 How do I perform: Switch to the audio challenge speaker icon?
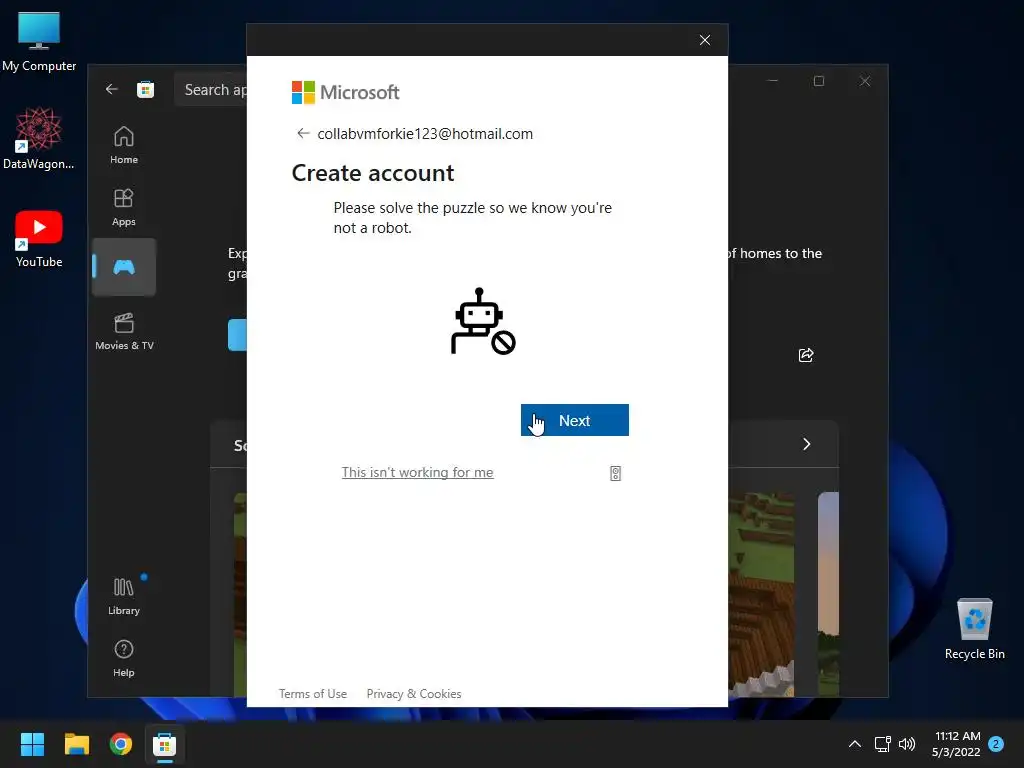[615, 473]
